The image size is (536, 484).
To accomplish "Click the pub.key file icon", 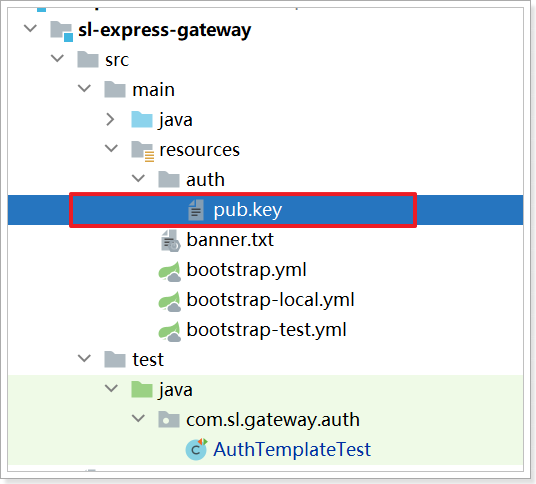I will [x=196, y=210].
